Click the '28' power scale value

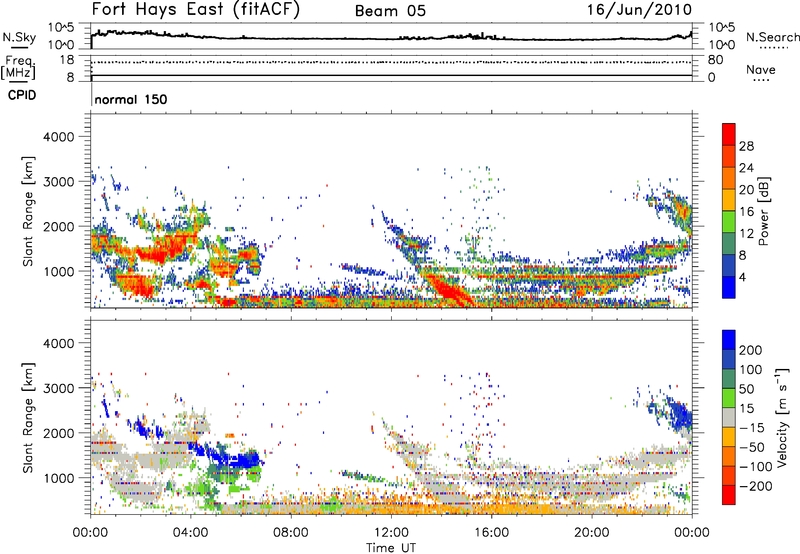(746, 146)
